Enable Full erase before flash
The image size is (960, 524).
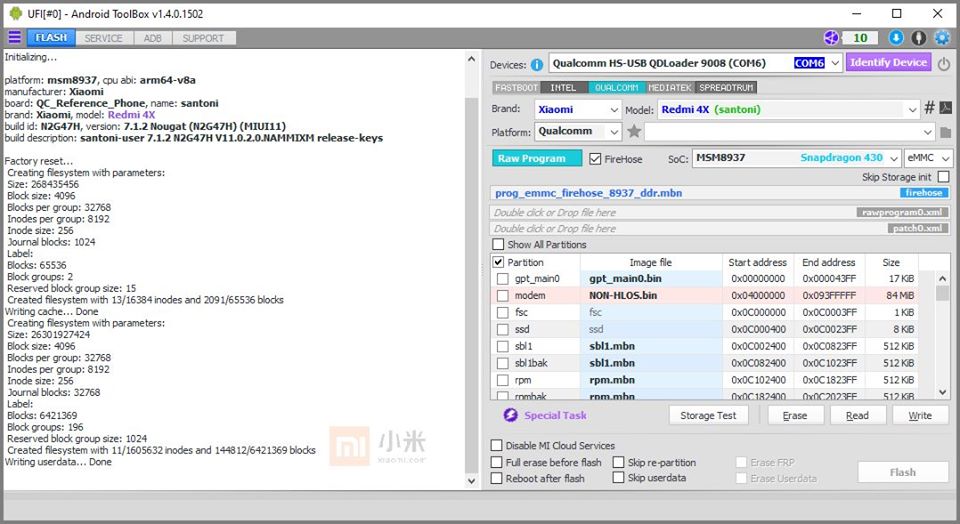point(497,462)
